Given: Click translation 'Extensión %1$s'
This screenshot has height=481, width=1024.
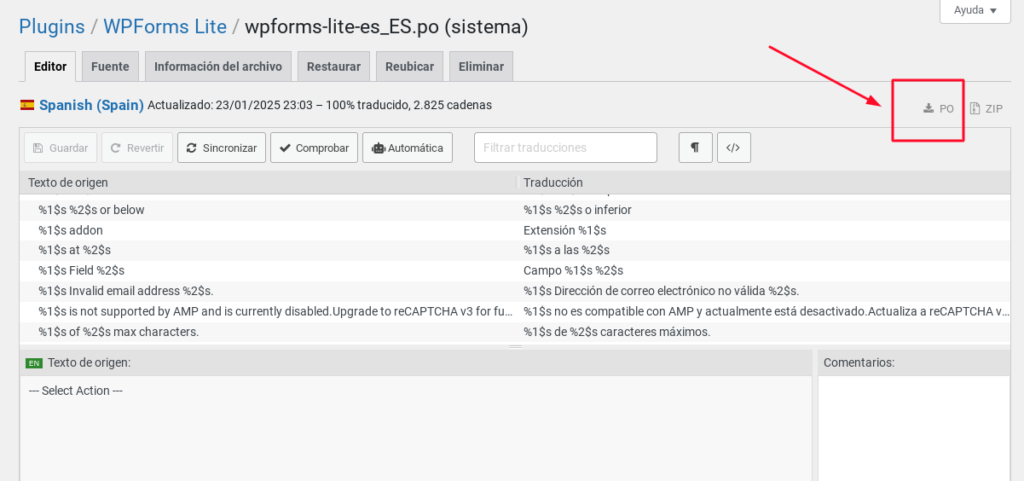Looking at the screenshot, I should [565, 230].
